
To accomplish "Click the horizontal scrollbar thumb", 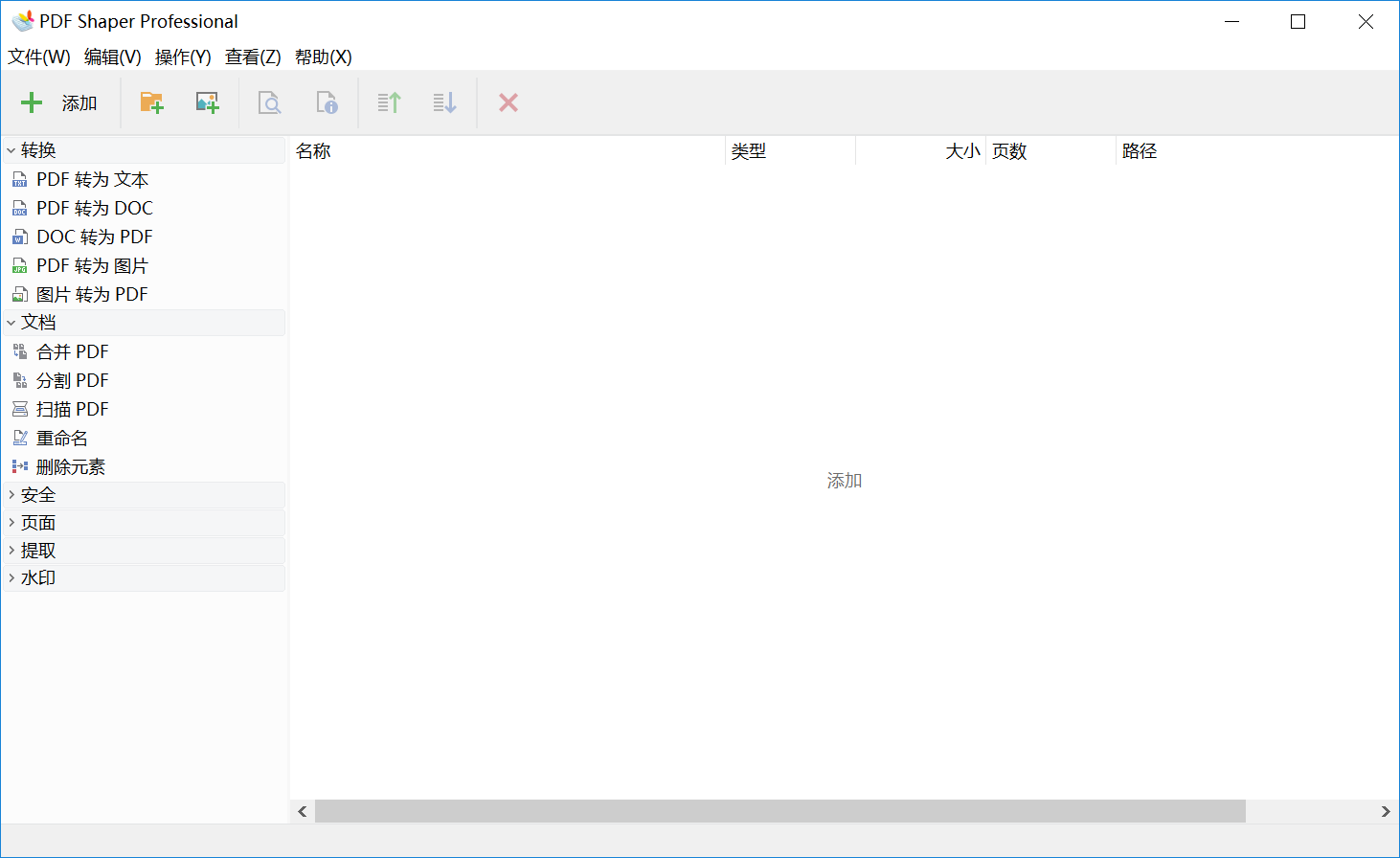I will coord(780,811).
